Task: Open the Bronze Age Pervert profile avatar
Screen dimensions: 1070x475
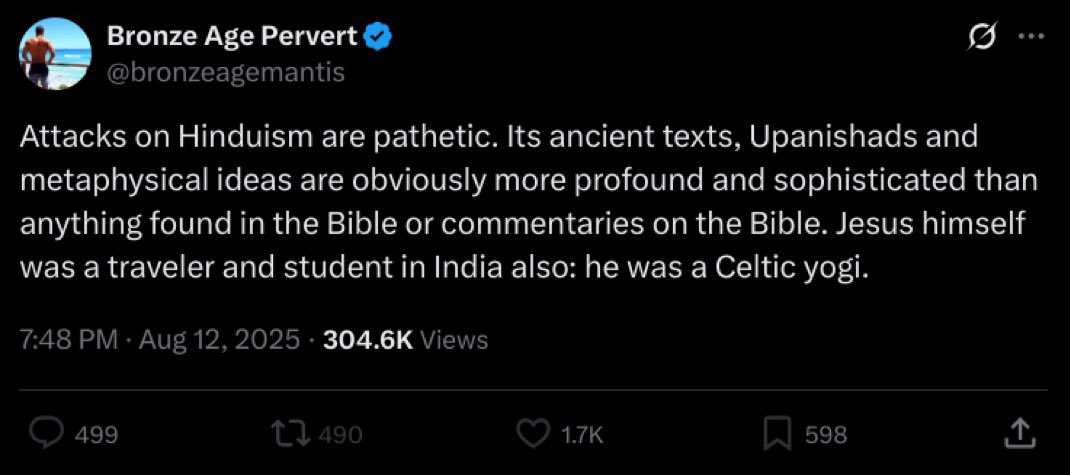Action: [x=55, y=53]
